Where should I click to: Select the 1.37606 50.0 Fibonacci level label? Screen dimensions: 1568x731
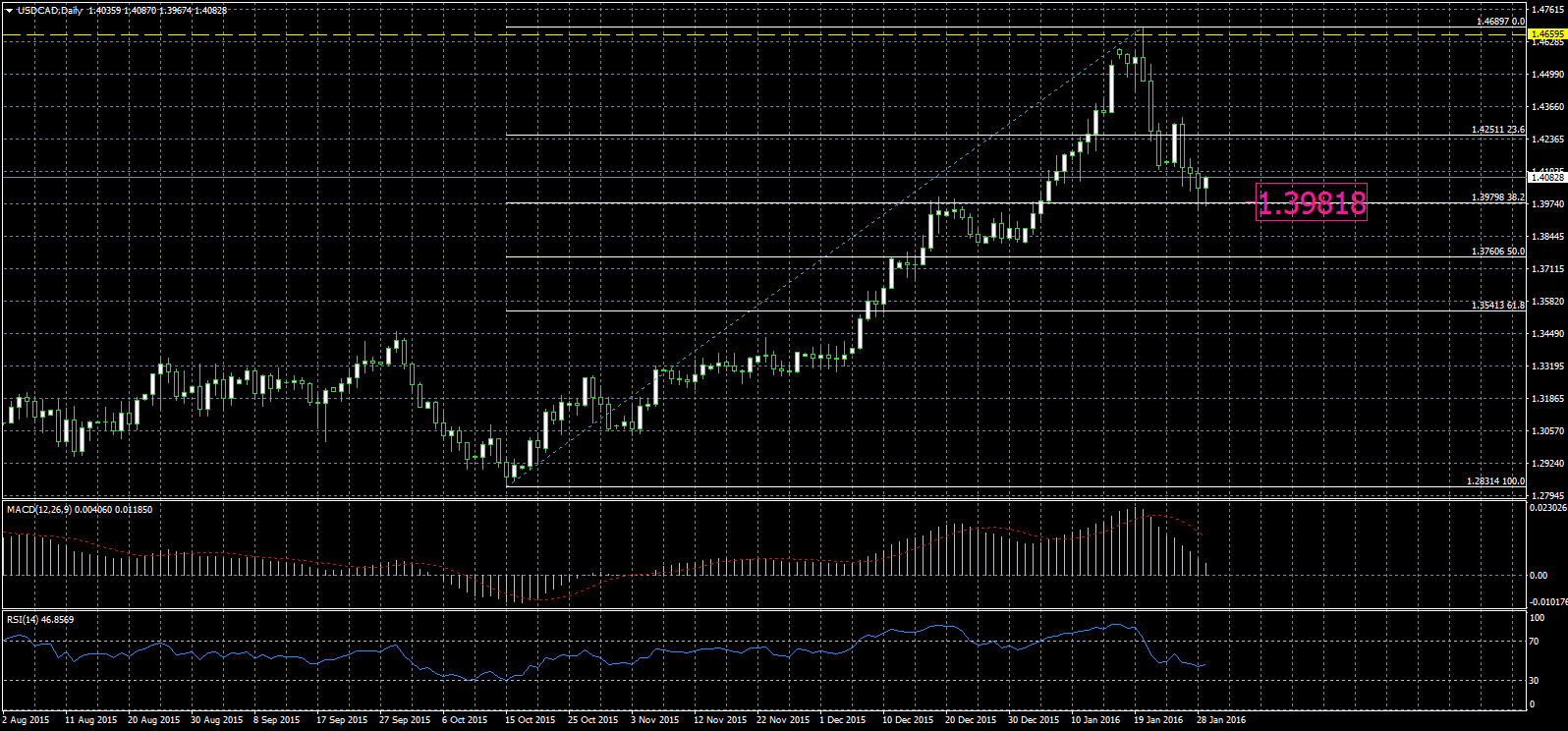pyautogui.click(x=1497, y=252)
